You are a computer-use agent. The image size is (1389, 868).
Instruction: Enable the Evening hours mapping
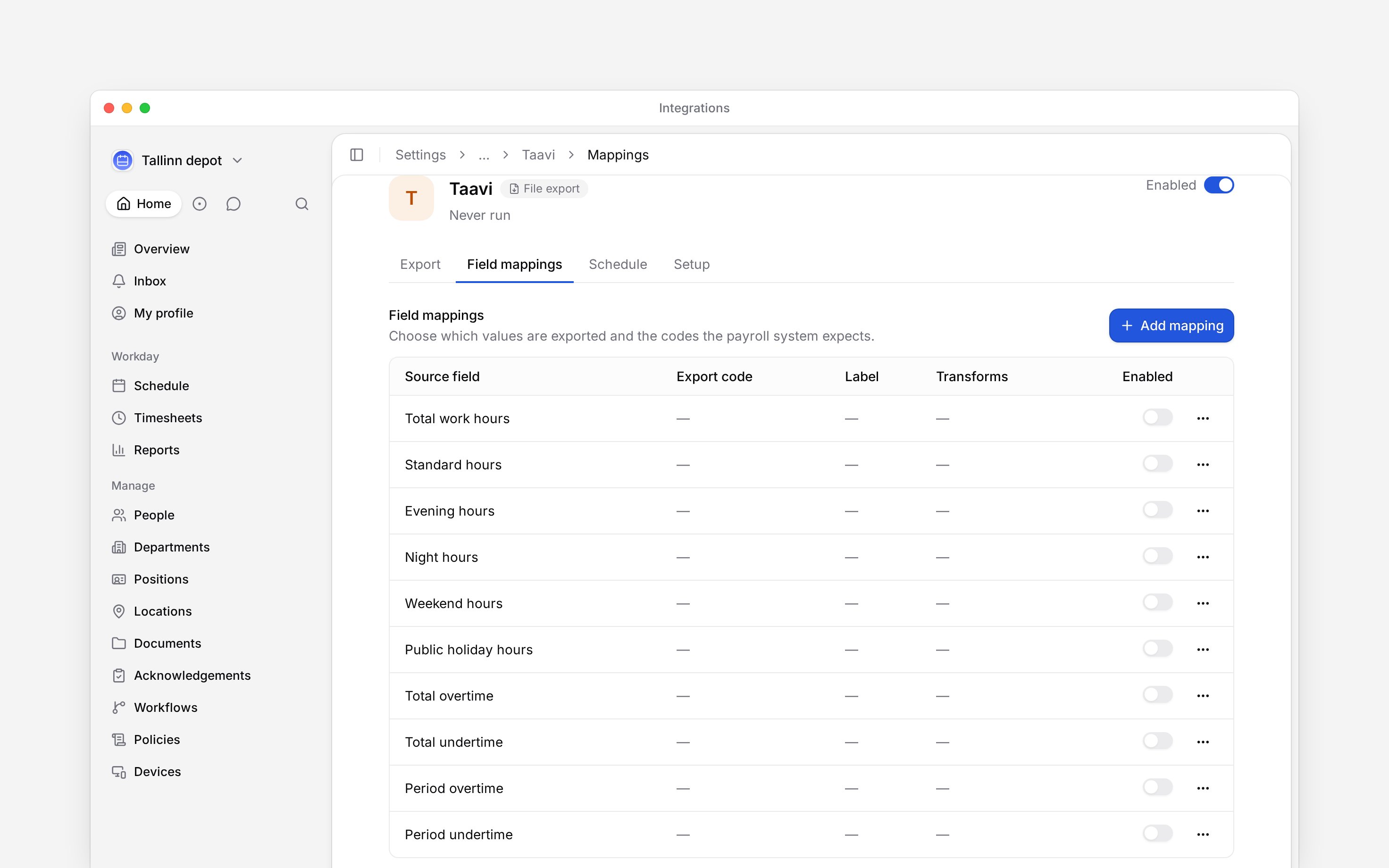[1157, 510]
